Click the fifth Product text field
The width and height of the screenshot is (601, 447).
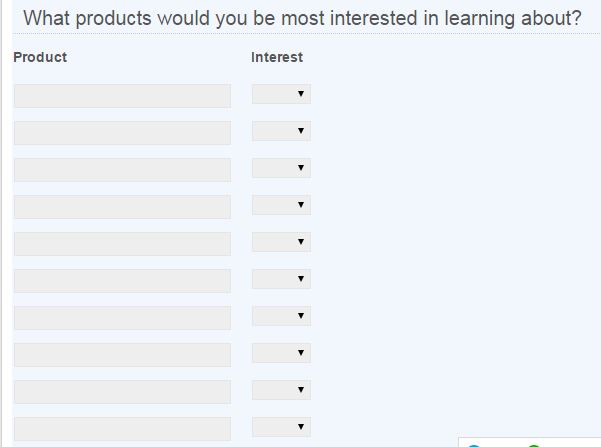point(122,244)
